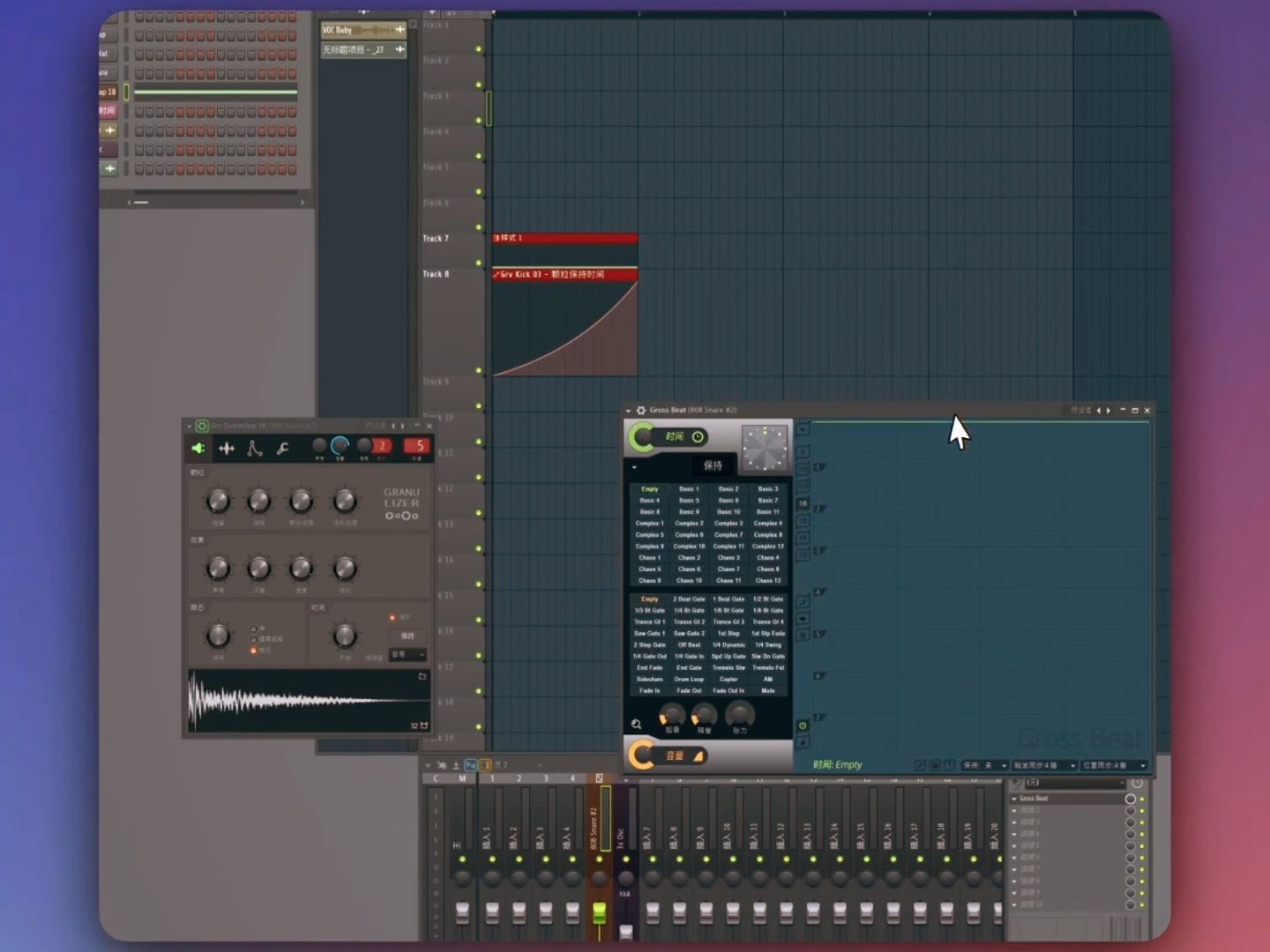Open the Granulizer wrench settings tab

pyautogui.click(x=283, y=449)
